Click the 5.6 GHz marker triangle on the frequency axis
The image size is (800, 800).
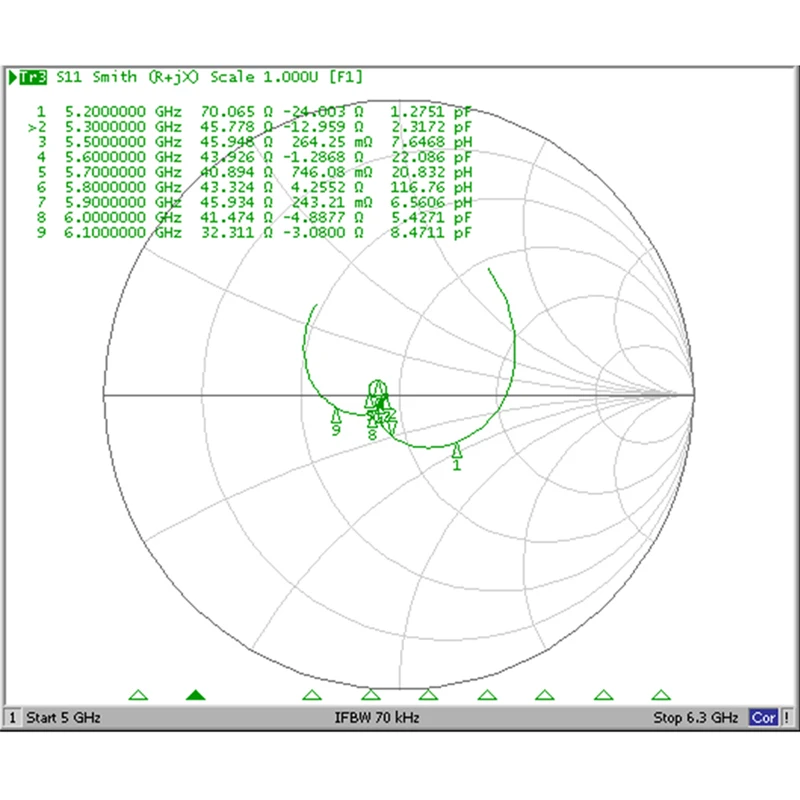point(371,695)
